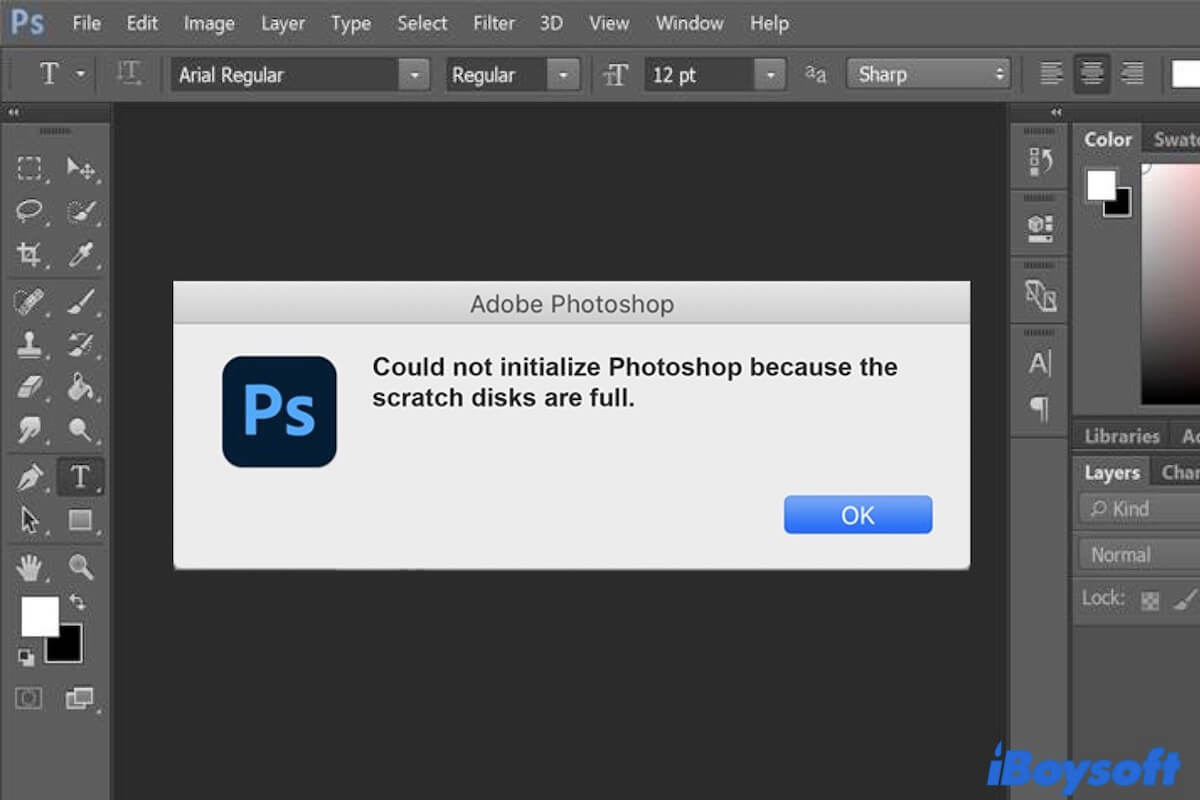Enable right text alignment
Viewport: 1200px width, 800px height.
click(1132, 73)
